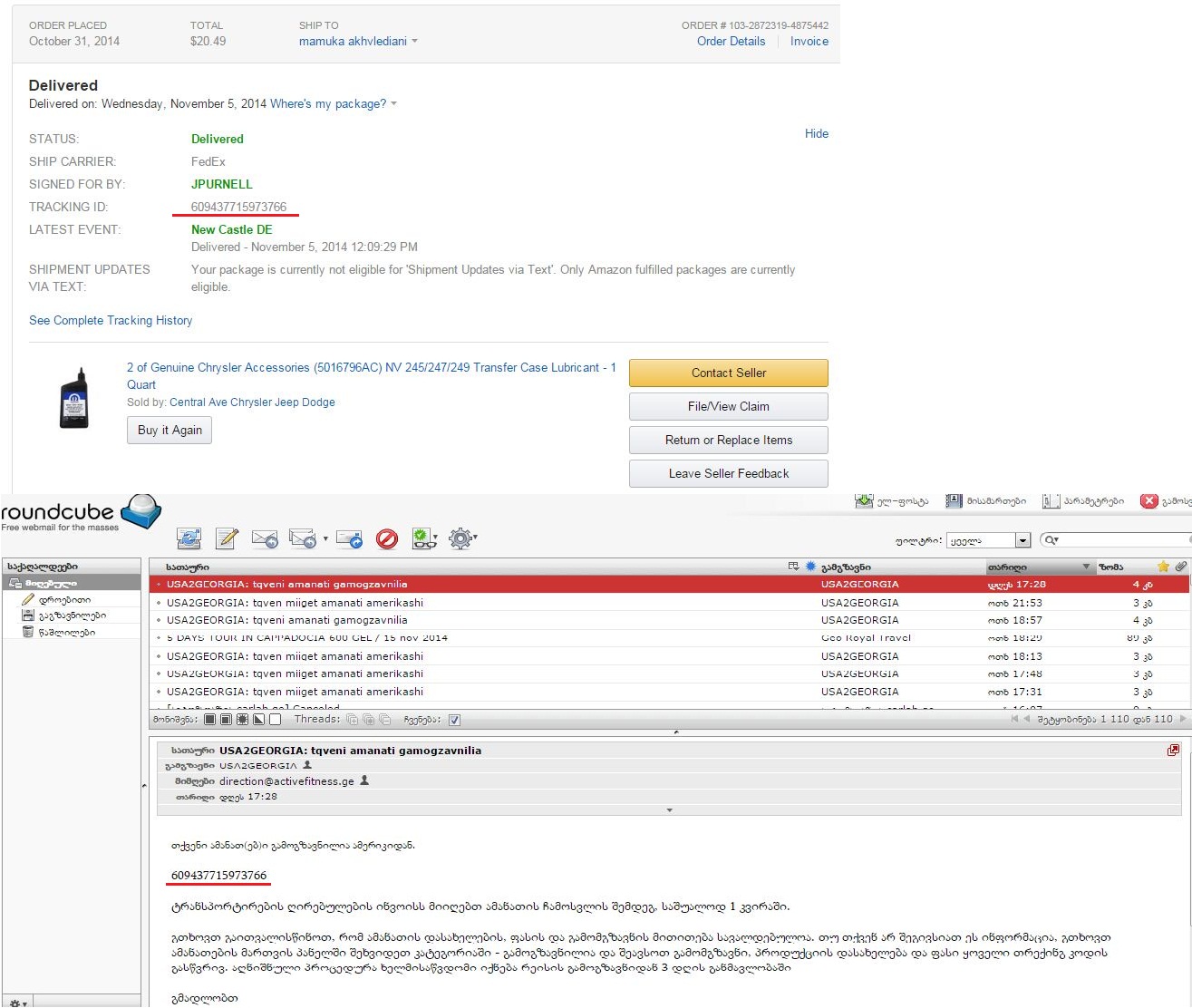Open the ელ-ფოსტა mail tab
The height and width of the screenshot is (1008, 1192).
[892, 500]
